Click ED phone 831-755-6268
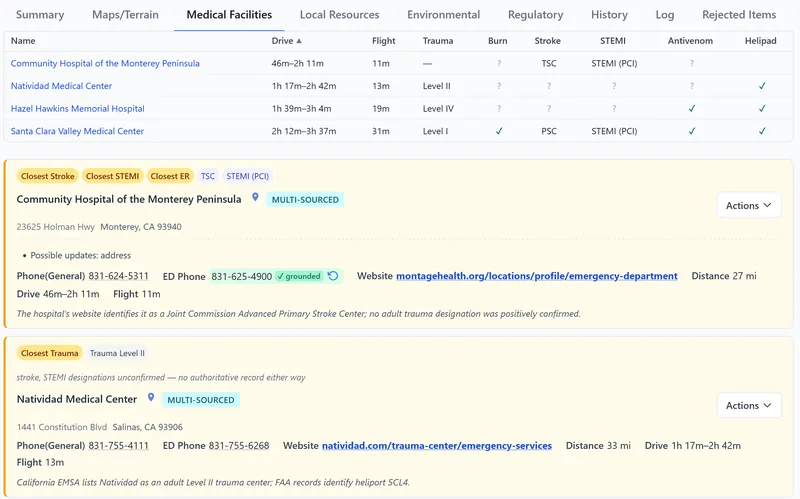Screen dimensions: 800x499 pos(239,445)
